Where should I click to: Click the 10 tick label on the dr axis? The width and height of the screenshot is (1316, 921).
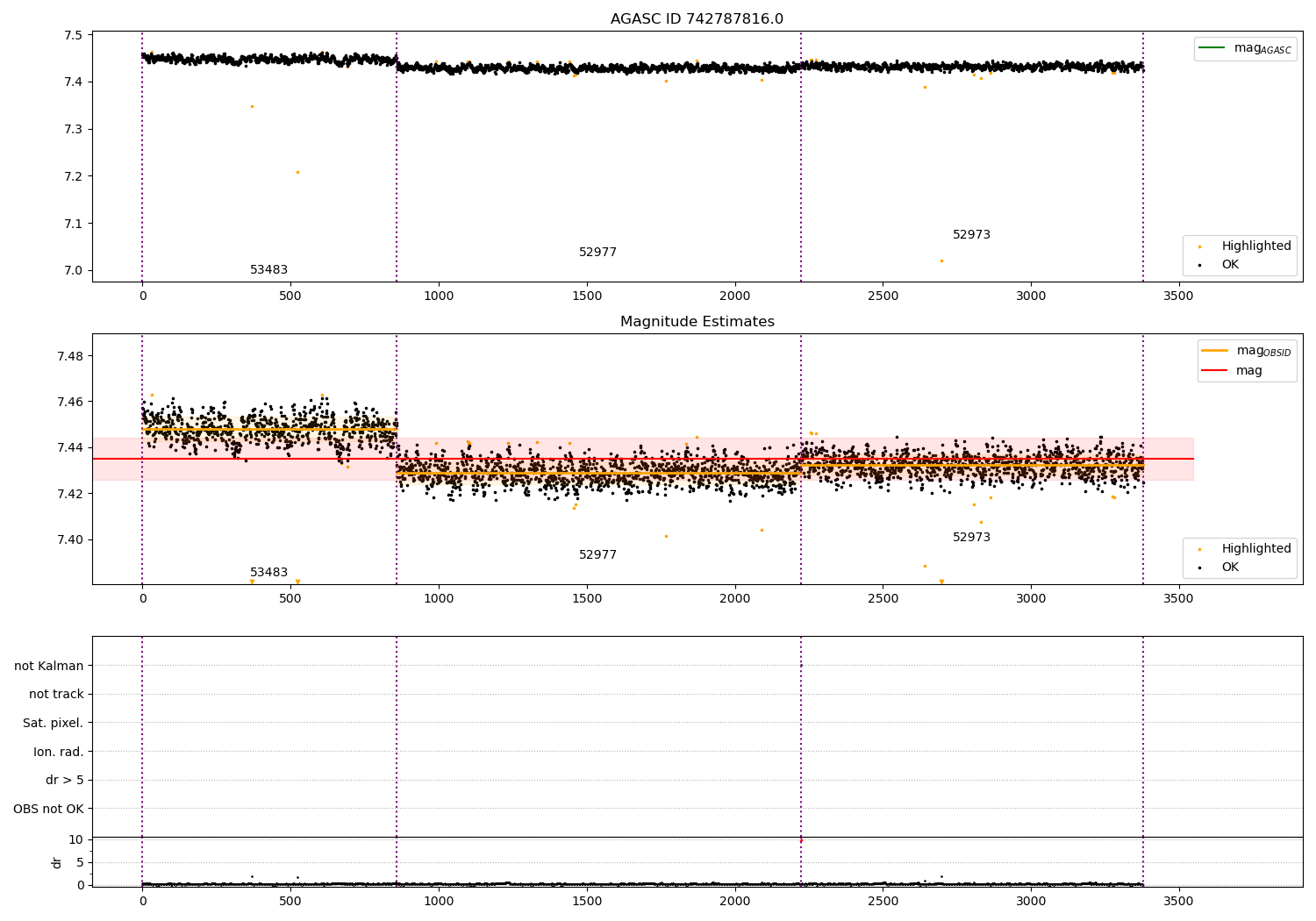(x=76, y=840)
